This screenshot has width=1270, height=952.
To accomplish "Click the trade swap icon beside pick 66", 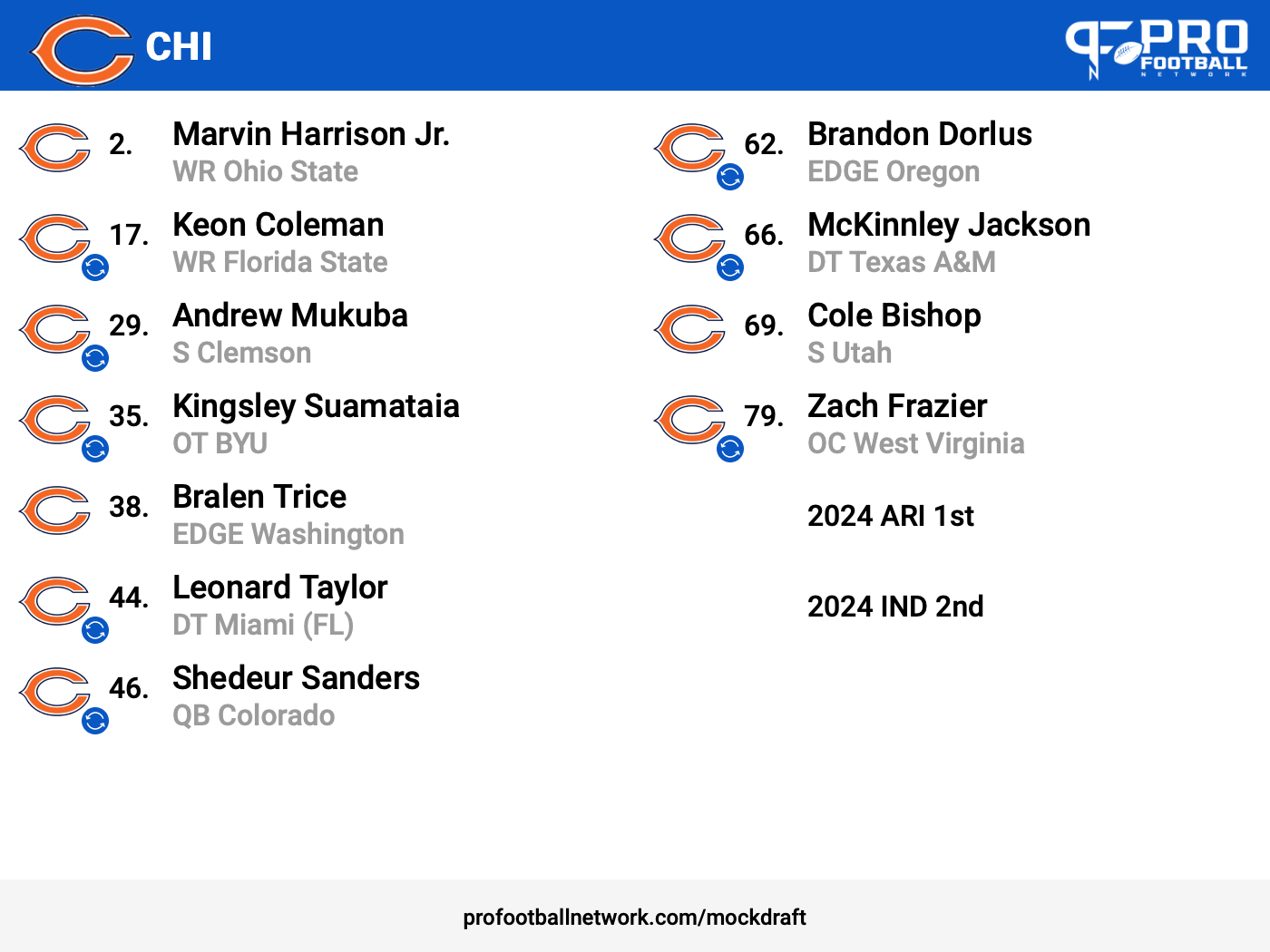I will tap(730, 267).
